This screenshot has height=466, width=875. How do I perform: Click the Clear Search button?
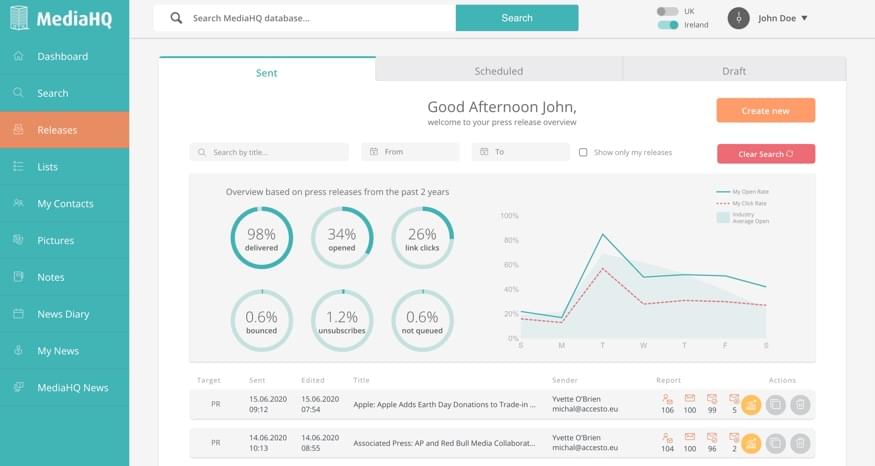(x=766, y=153)
